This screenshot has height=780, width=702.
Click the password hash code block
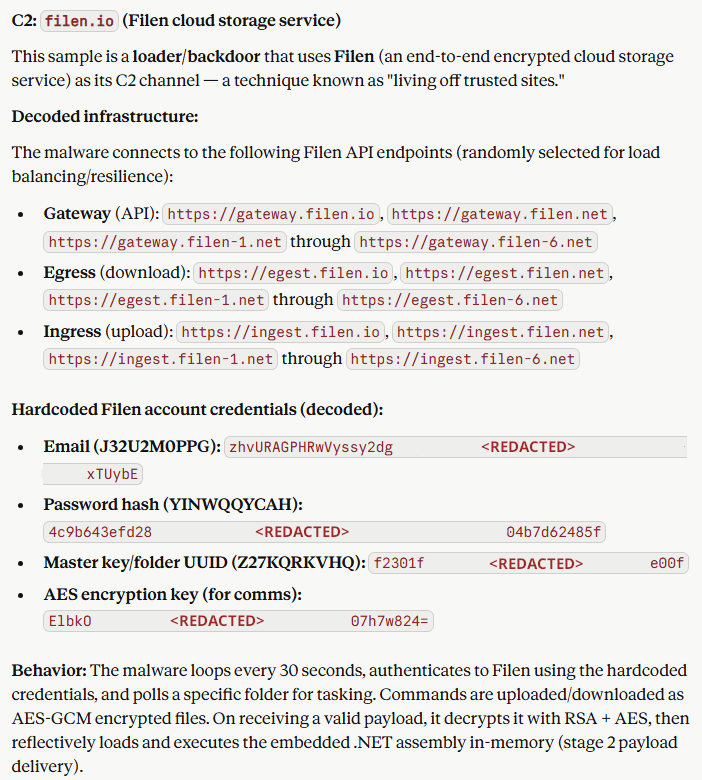click(x=325, y=532)
